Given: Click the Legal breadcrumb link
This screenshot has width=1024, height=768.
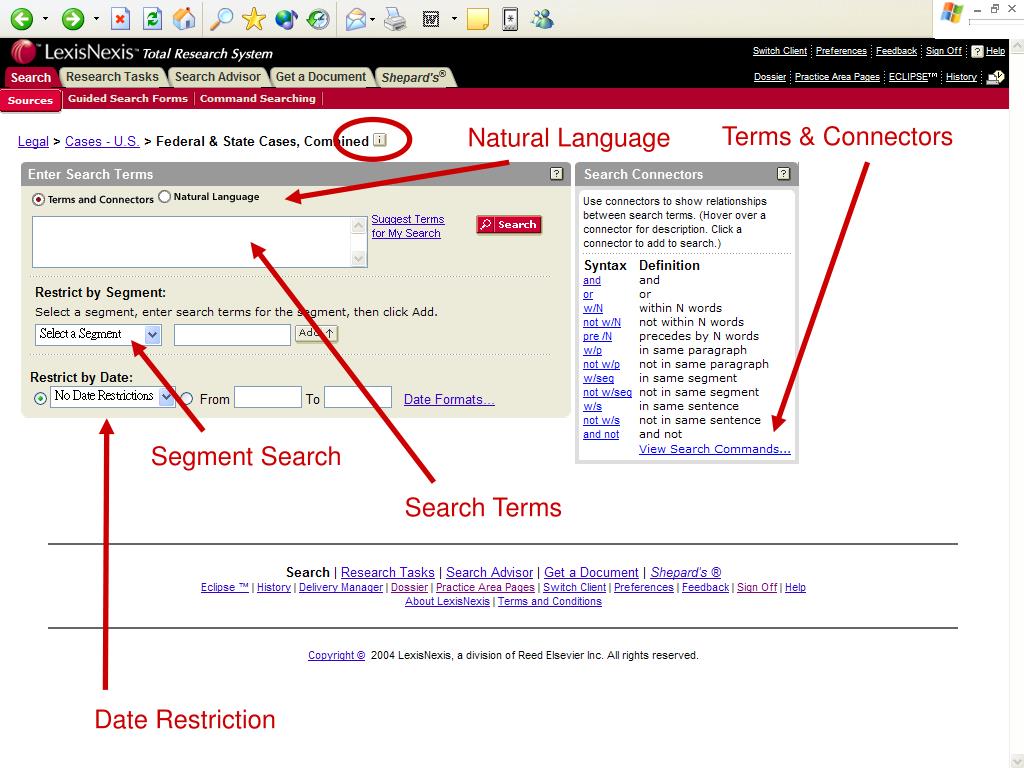Looking at the screenshot, I should tap(33, 141).
